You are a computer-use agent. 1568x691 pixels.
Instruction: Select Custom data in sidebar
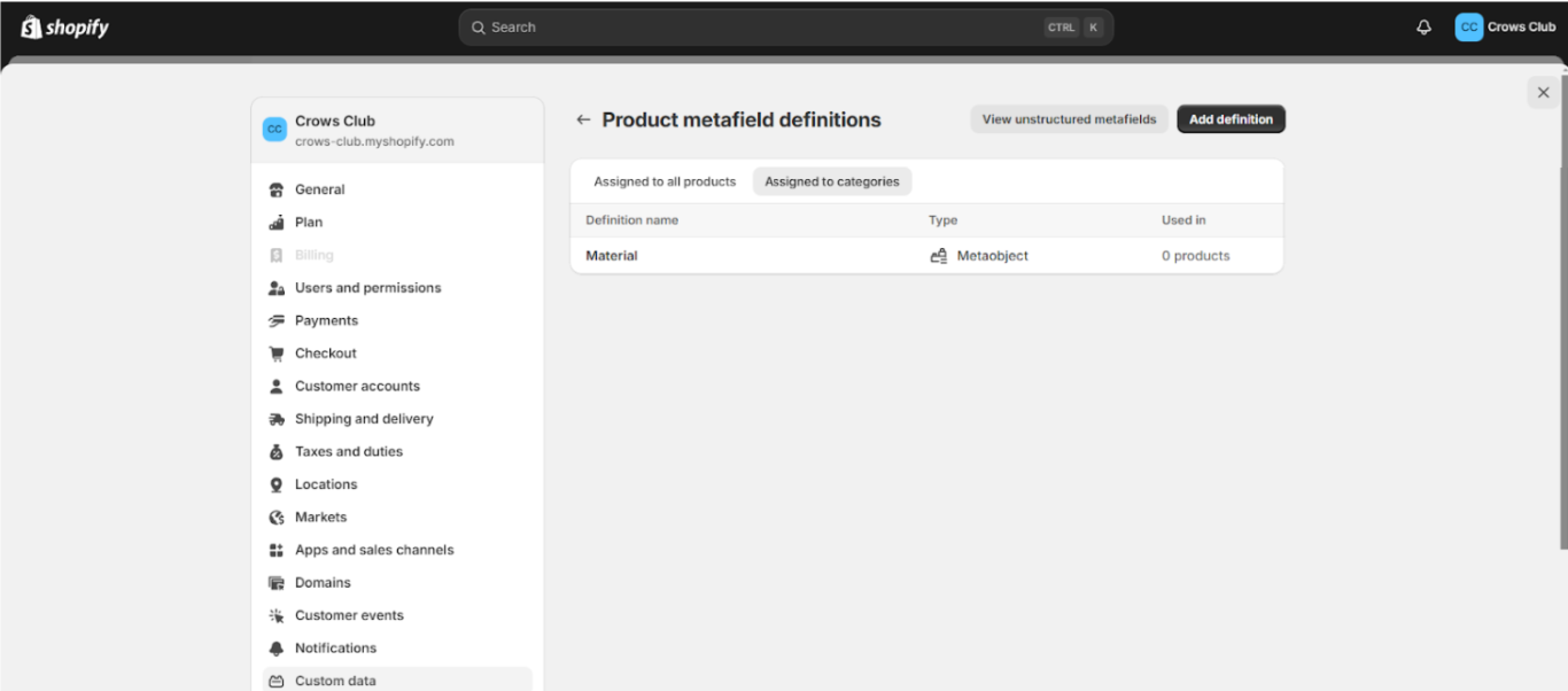coord(397,680)
